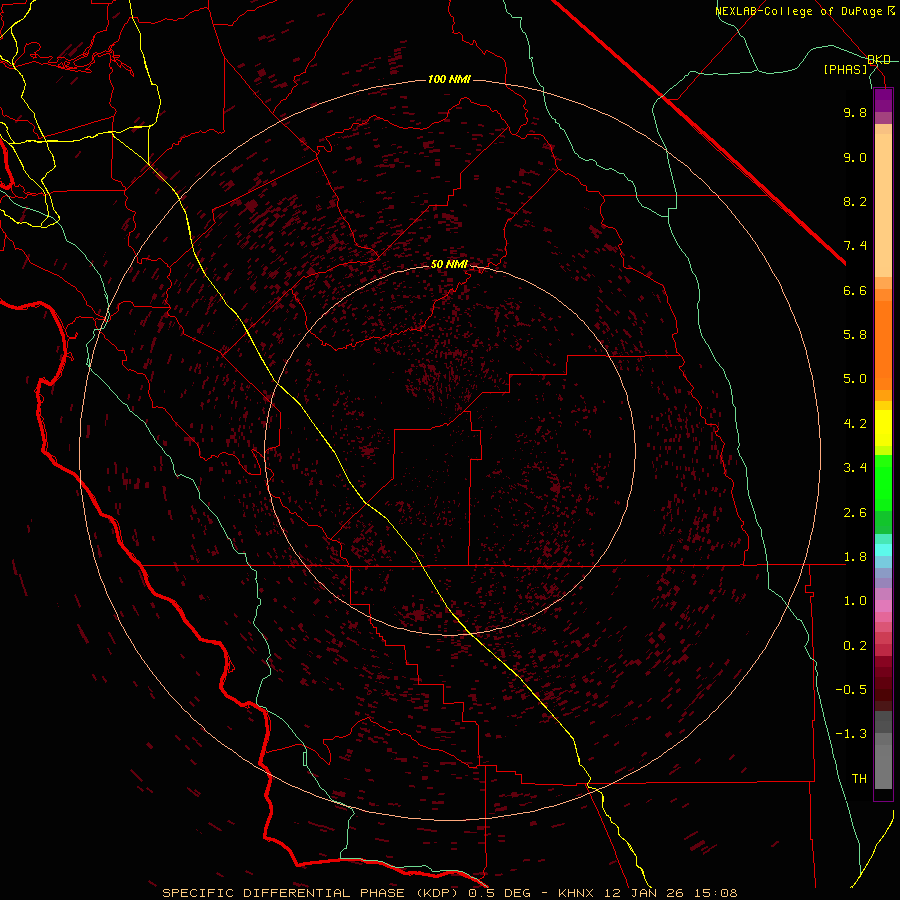This screenshot has height=900, width=900.
Task: Click the NEXLAB logo icon beside DuPage
Action: click(892, 11)
